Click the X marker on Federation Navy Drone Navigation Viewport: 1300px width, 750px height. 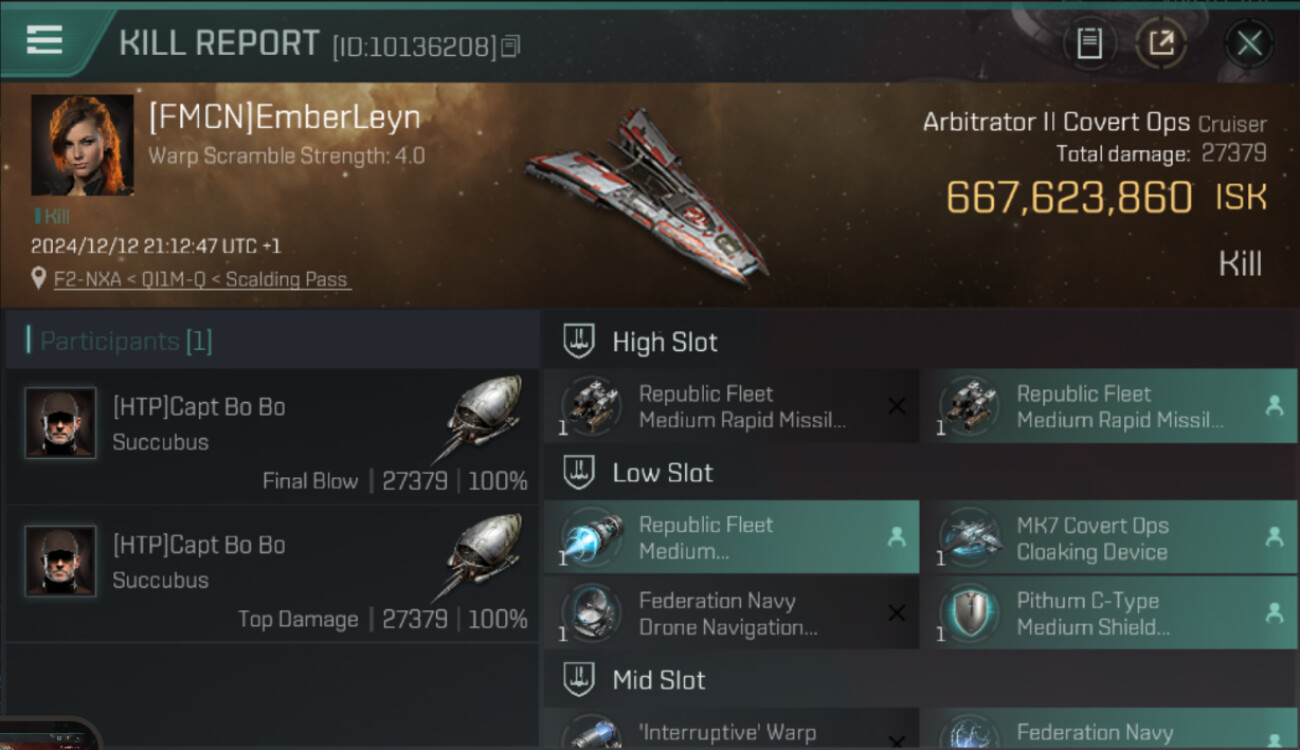[x=897, y=613]
